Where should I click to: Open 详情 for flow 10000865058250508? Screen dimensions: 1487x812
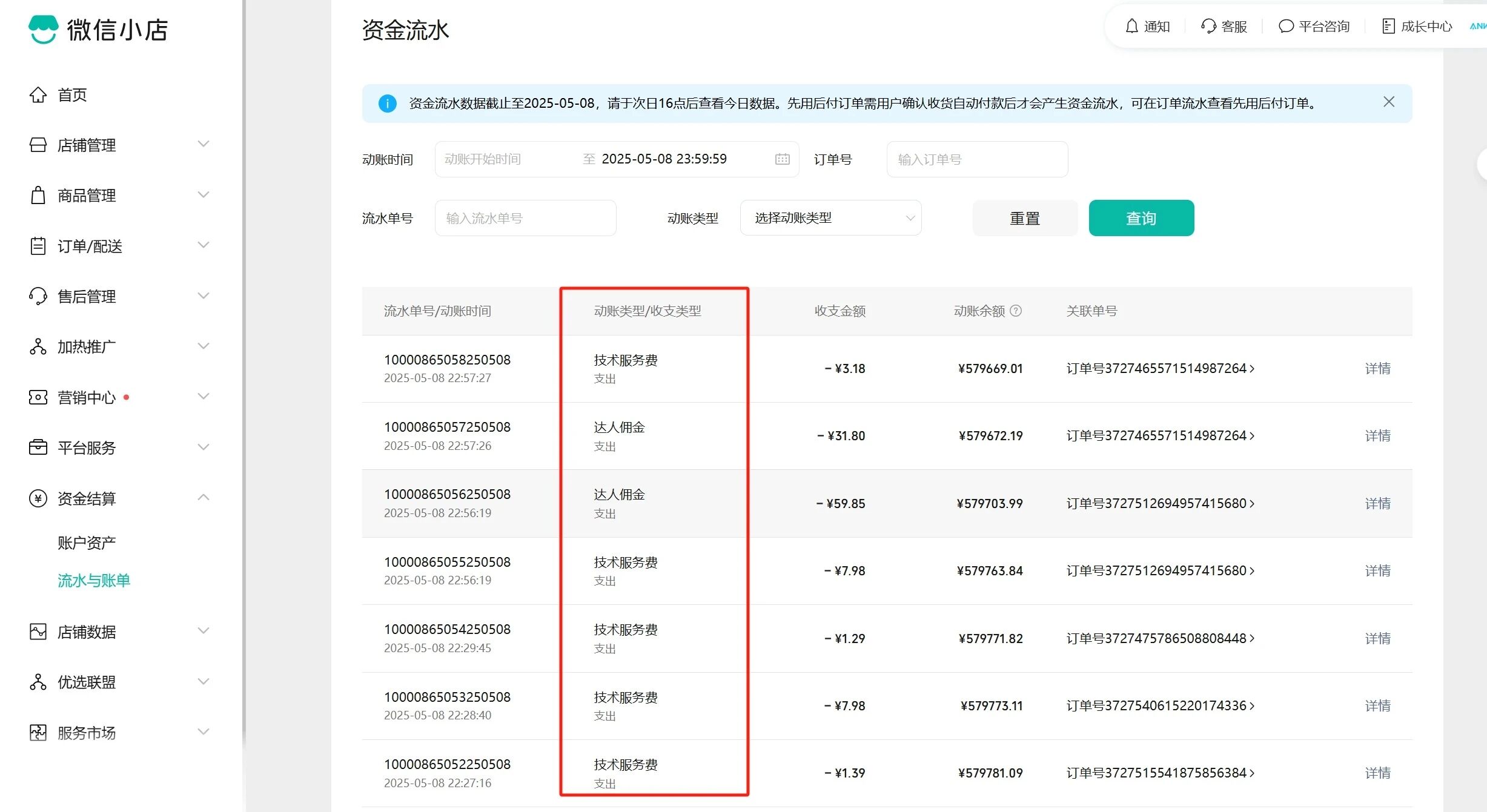tap(1377, 369)
